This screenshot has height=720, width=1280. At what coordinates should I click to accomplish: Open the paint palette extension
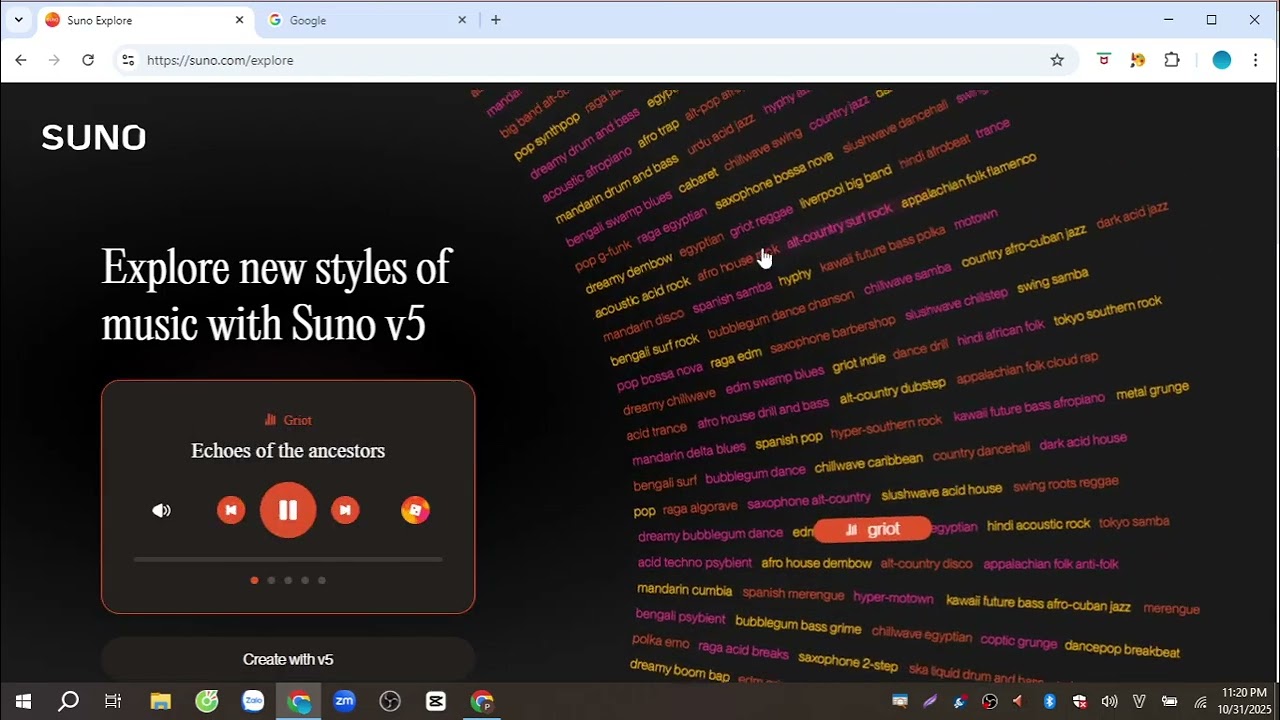(x=1138, y=60)
